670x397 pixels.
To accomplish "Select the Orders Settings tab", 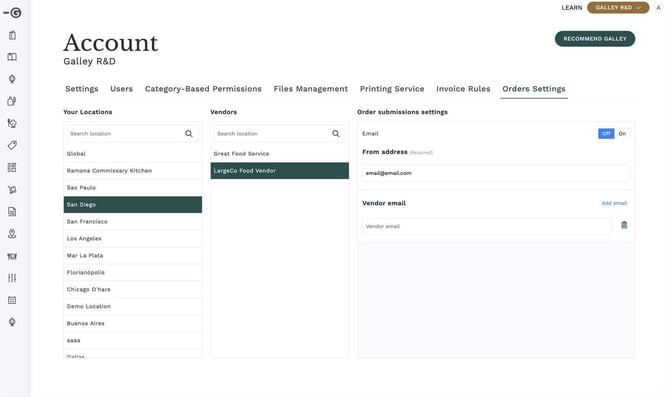I will pyautogui.click(x=534, y=89).
